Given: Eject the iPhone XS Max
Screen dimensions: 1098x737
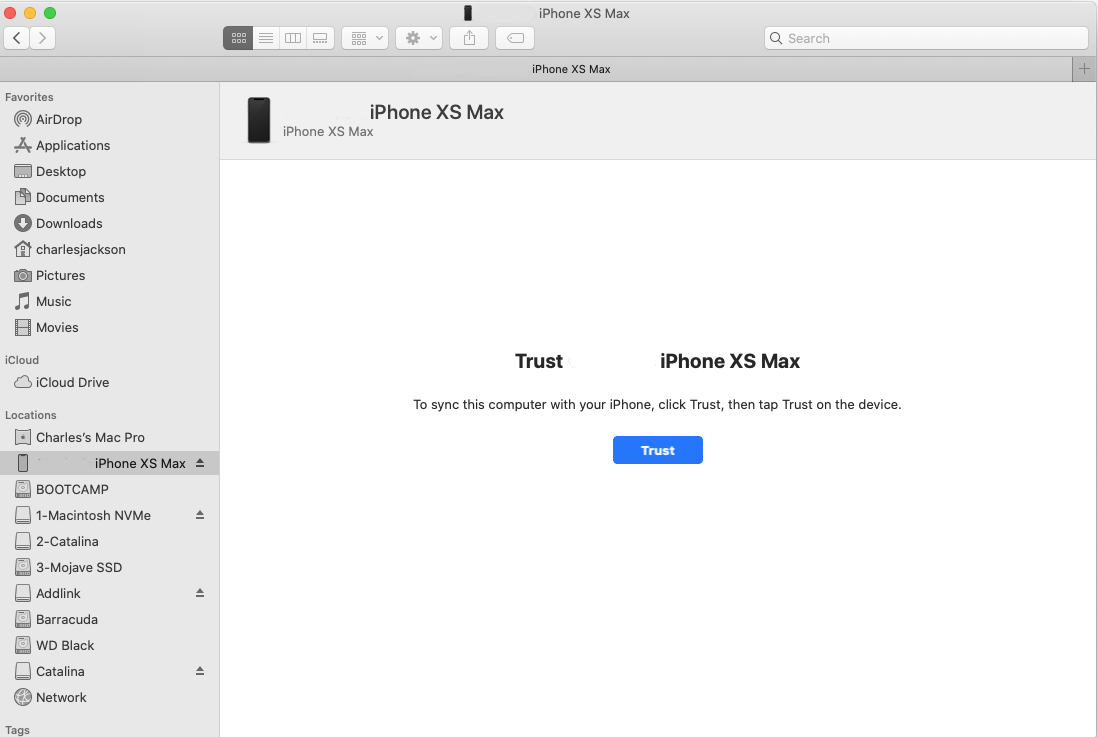Looking at the screenshot, I should pos(200,463).
